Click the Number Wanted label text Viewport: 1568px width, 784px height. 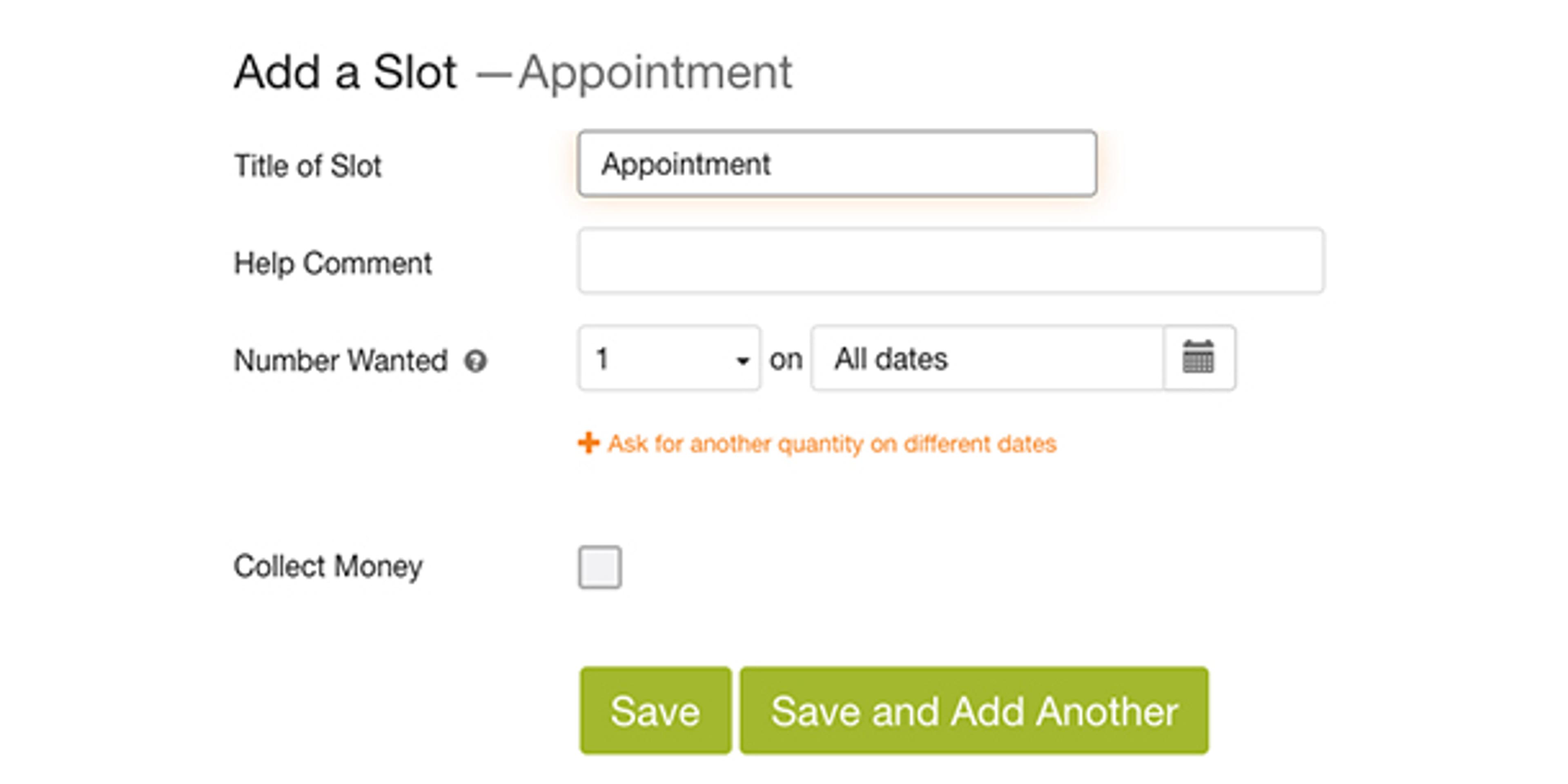pos(341,360)
